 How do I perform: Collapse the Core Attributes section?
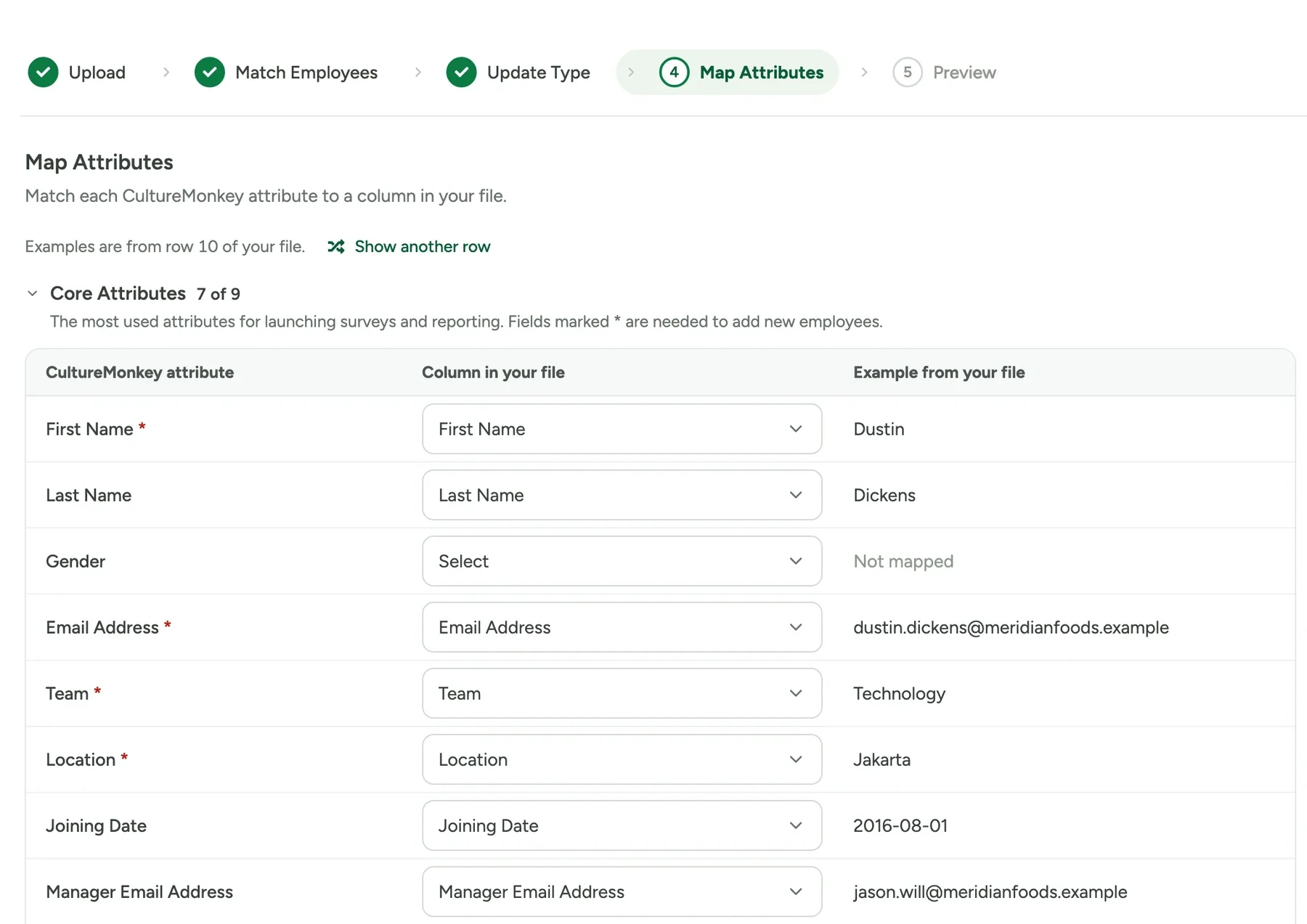point(32,293)
